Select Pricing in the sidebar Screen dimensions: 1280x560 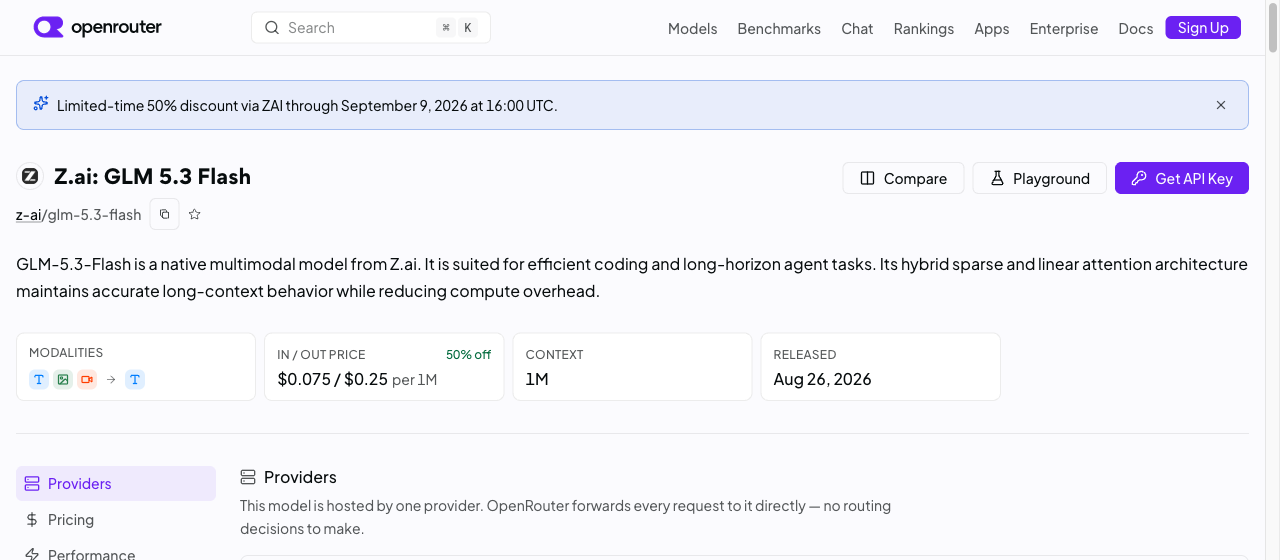pos(116,520)
